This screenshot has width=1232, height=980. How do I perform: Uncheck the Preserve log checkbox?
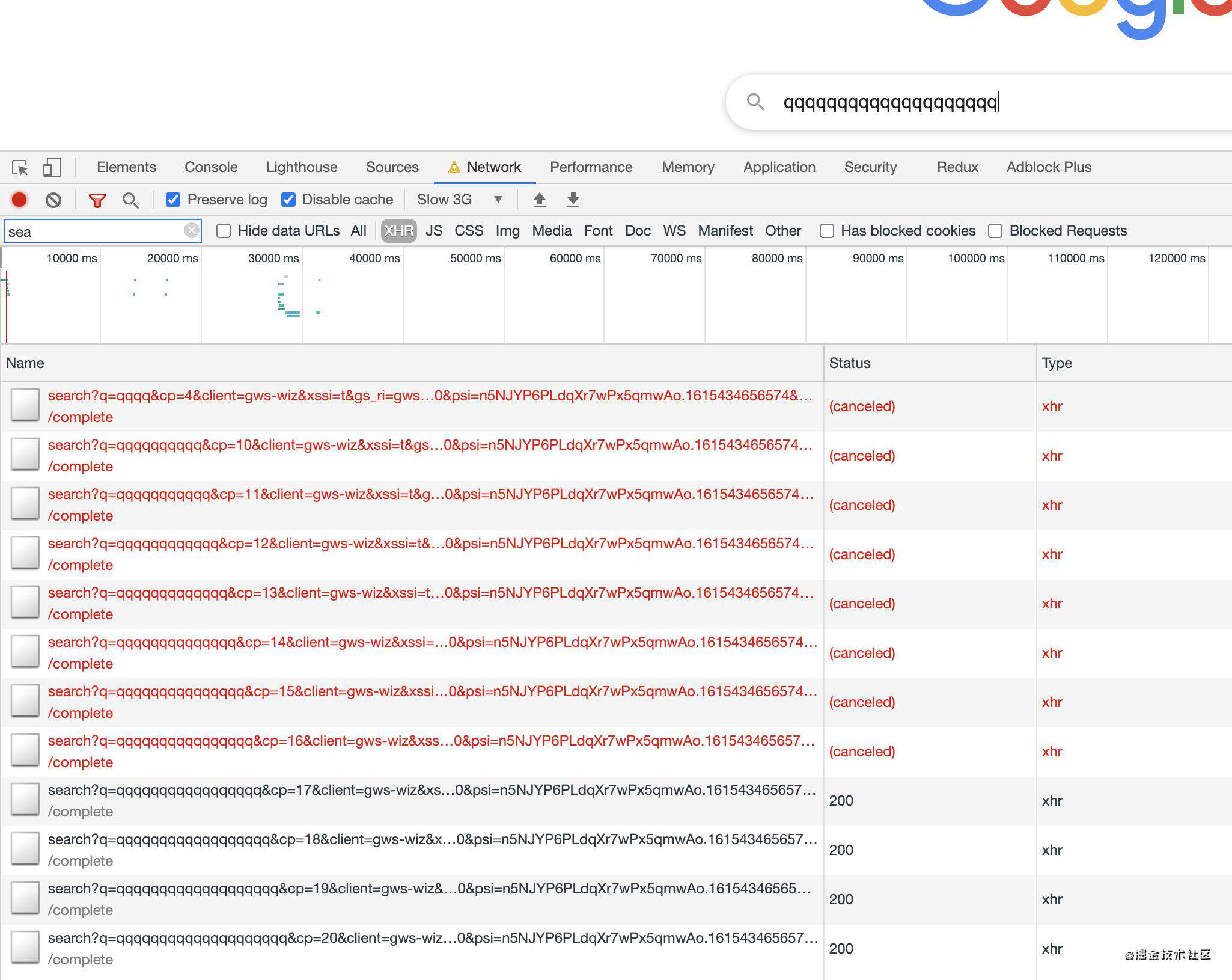tap(173, 200)
